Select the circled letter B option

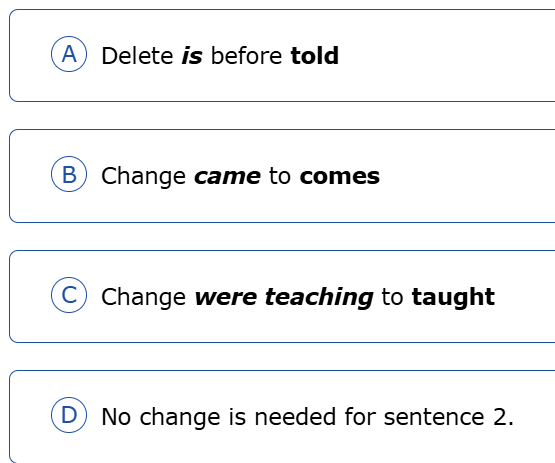69,174
